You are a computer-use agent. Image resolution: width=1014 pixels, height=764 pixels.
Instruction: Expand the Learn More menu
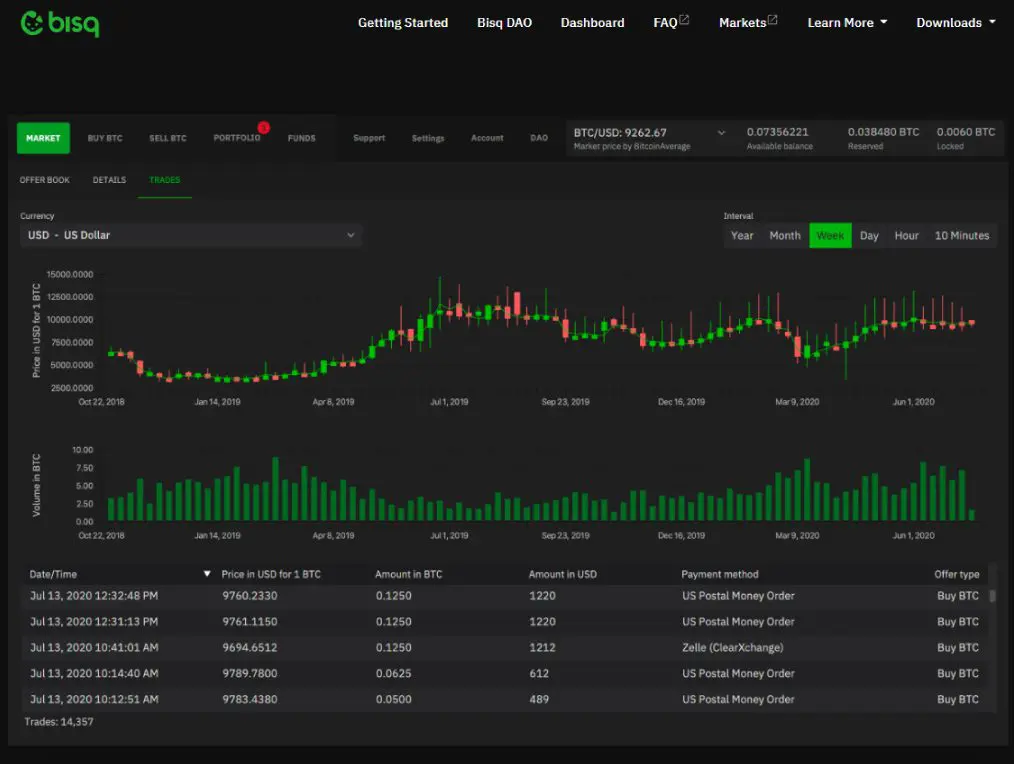point(847,23)
